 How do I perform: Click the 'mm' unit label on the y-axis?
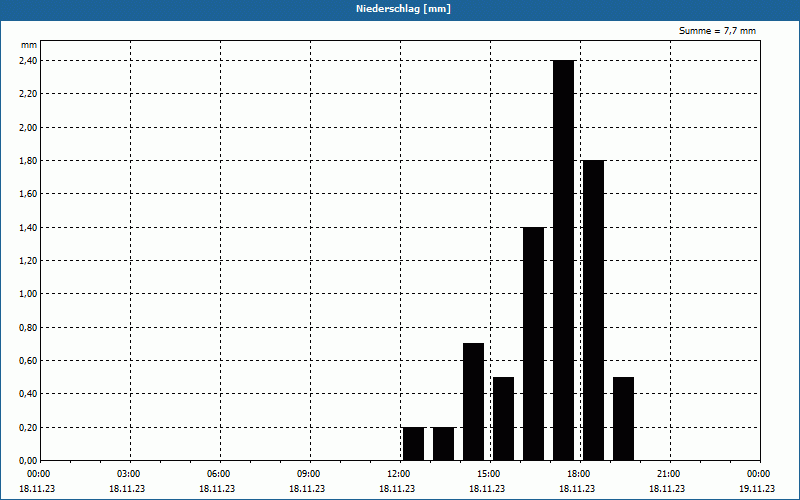29,45
